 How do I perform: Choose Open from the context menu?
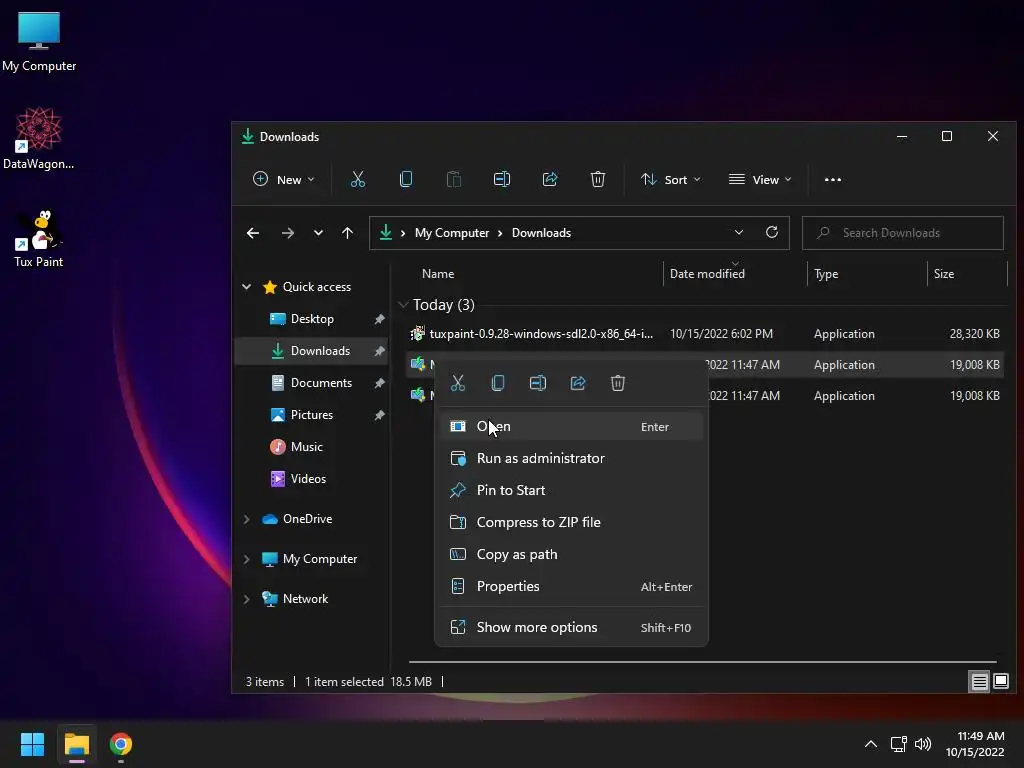point(571,426)
